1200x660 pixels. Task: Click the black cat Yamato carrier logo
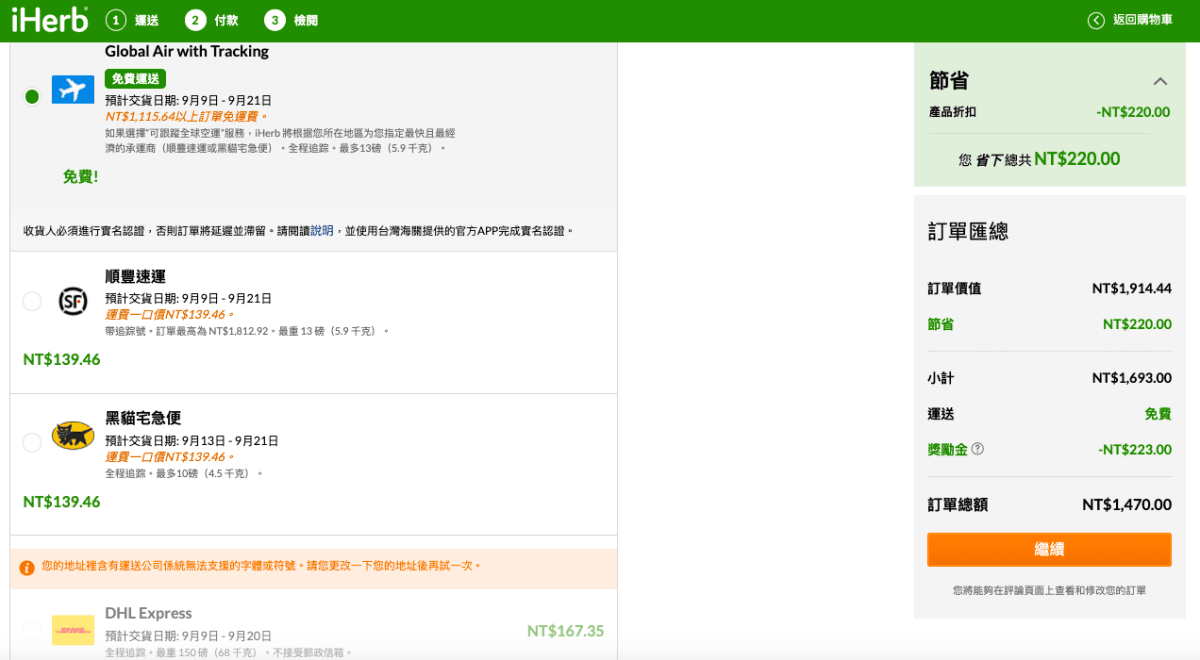tap(73, 436)
